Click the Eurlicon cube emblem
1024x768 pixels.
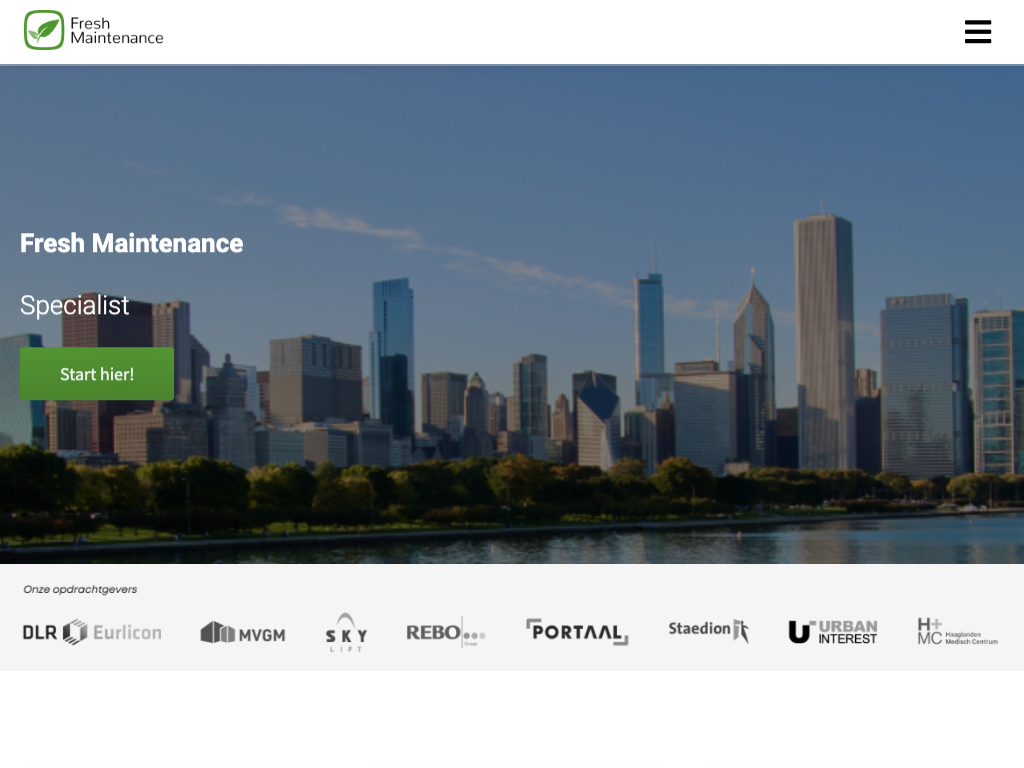point(75,632)
